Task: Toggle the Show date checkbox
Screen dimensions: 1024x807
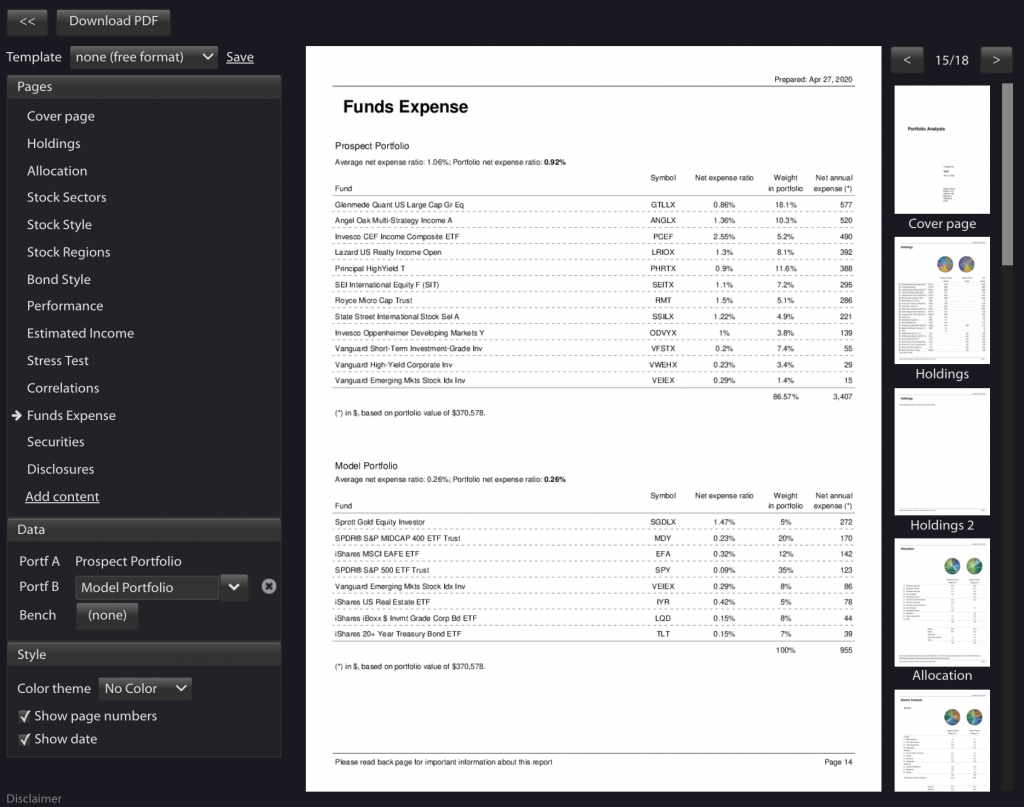Action: (25, 739)
